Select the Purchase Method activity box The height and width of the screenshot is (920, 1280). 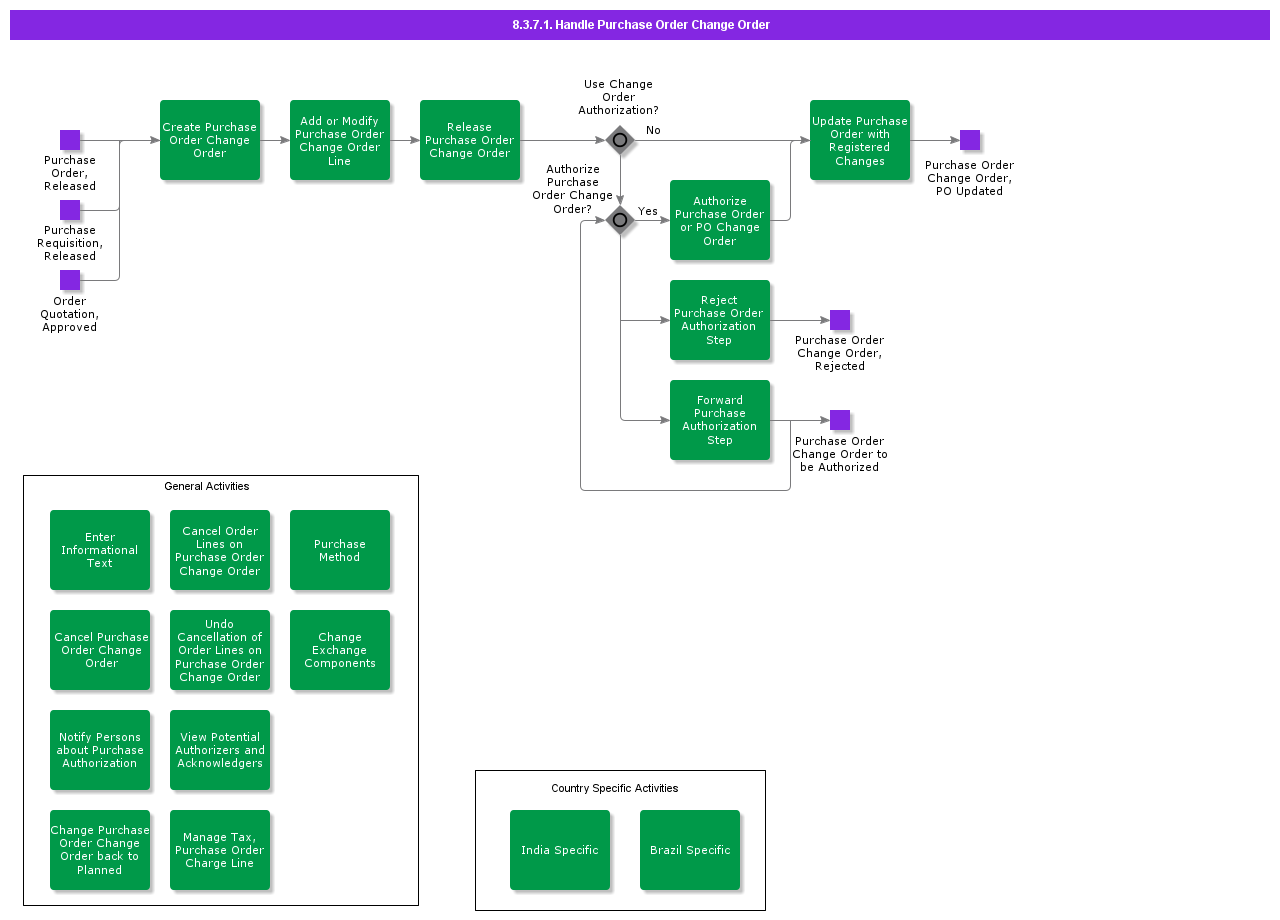340,550
